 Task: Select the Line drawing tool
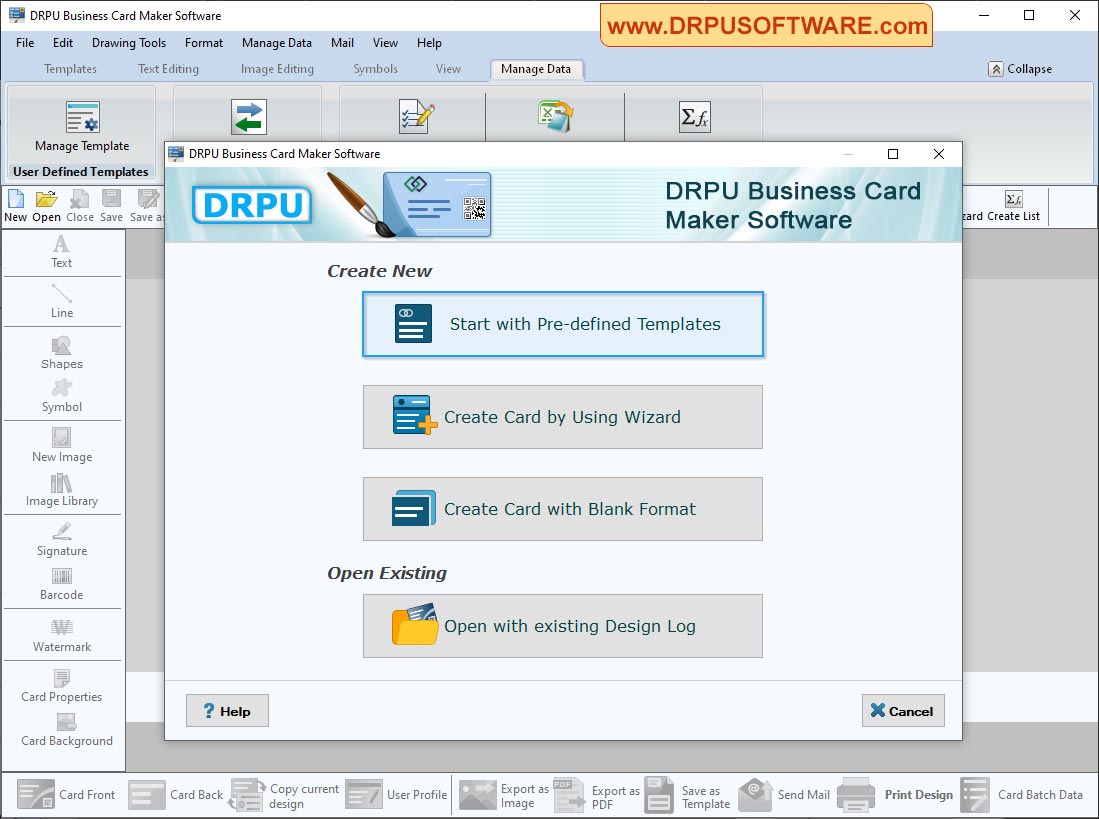[x=62, y=302]
